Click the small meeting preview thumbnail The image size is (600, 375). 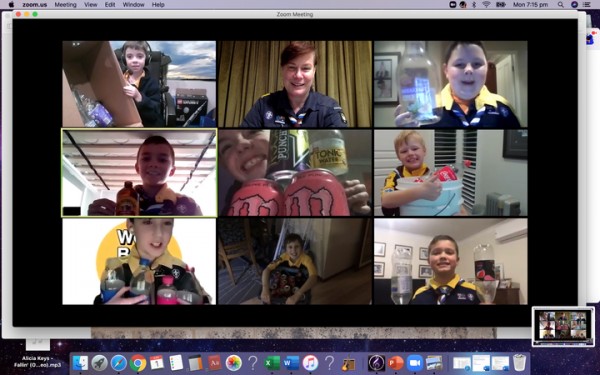tap(563, 326)
